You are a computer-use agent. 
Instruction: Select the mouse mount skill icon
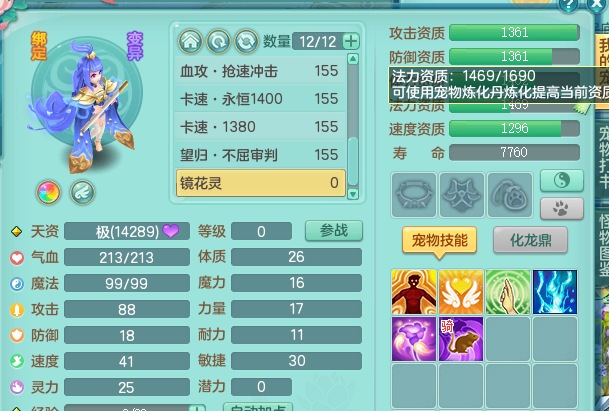click(461, 339)
